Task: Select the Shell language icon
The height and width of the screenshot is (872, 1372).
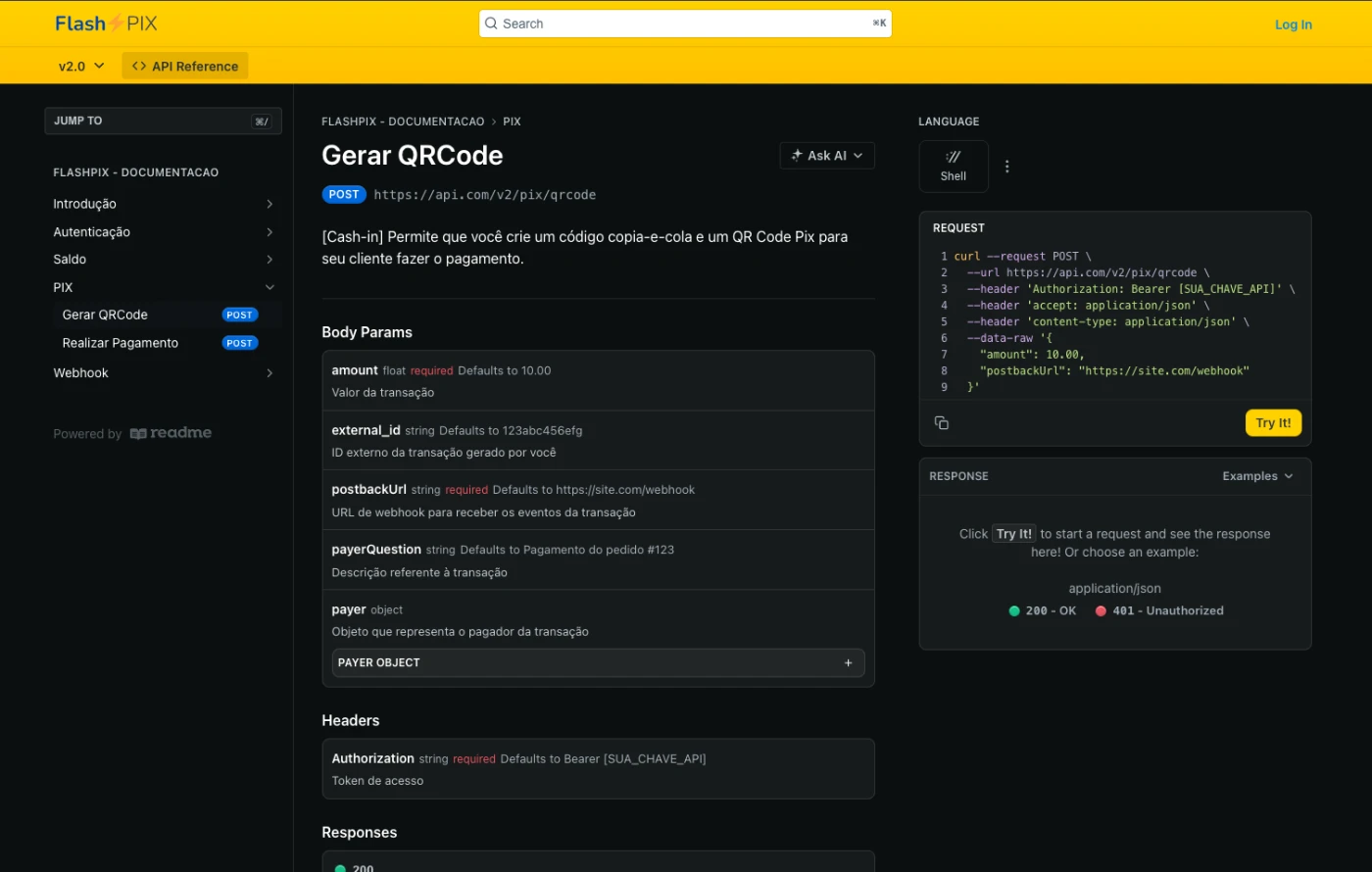Action: 953,166
